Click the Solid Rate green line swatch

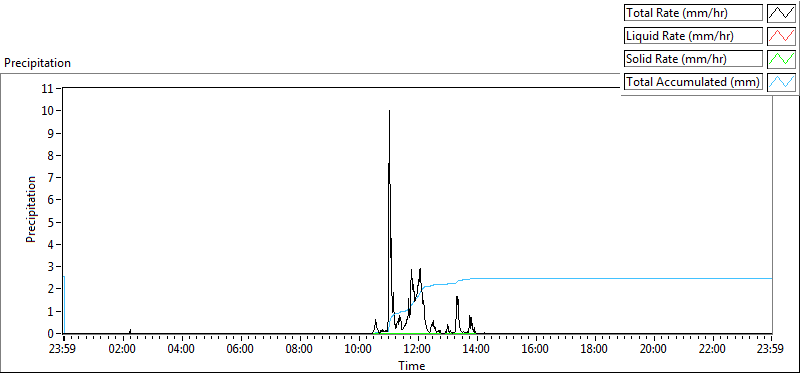781,59
